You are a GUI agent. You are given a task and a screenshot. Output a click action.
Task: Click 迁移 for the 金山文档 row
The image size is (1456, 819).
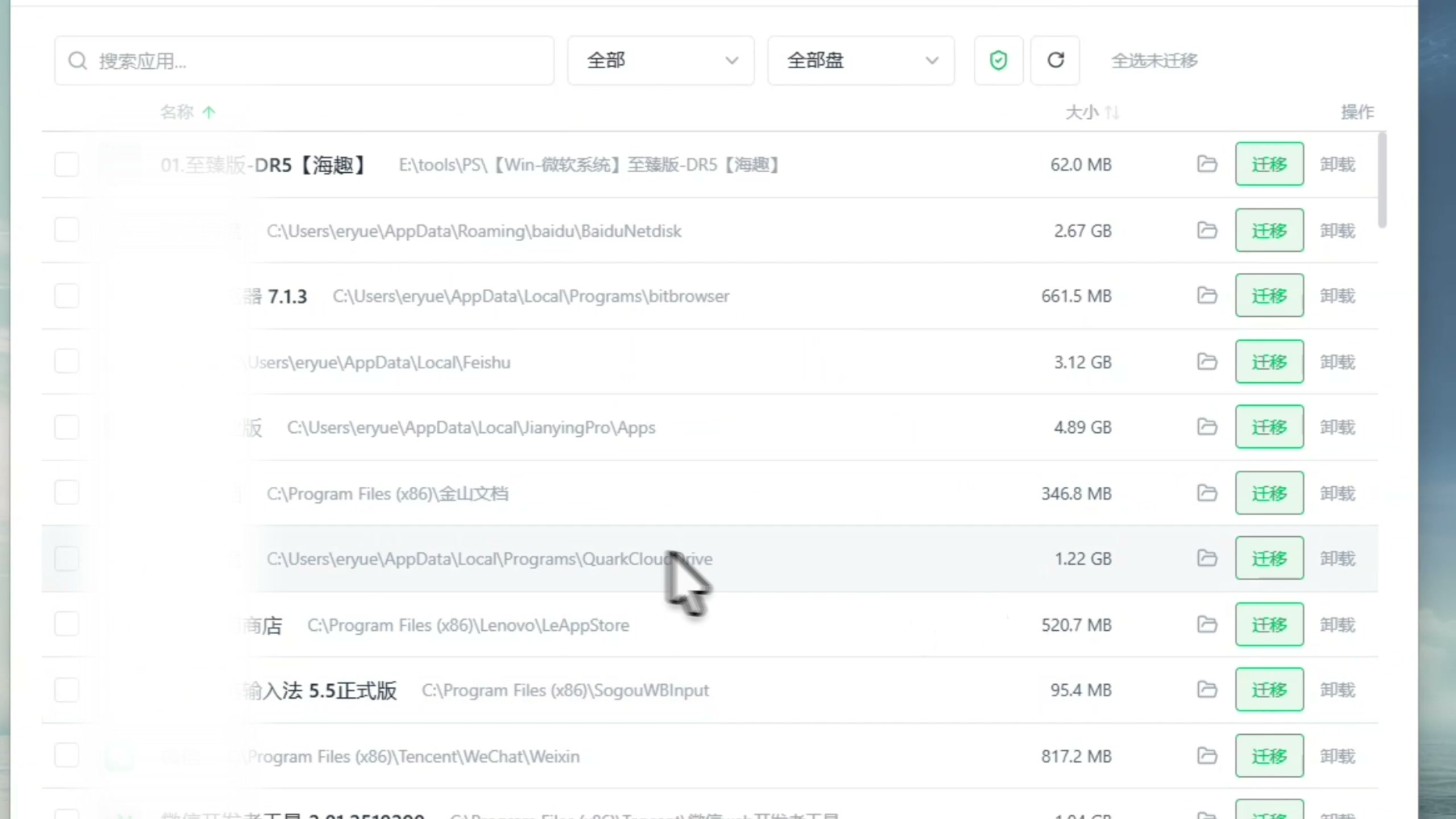pos(1269,493)
